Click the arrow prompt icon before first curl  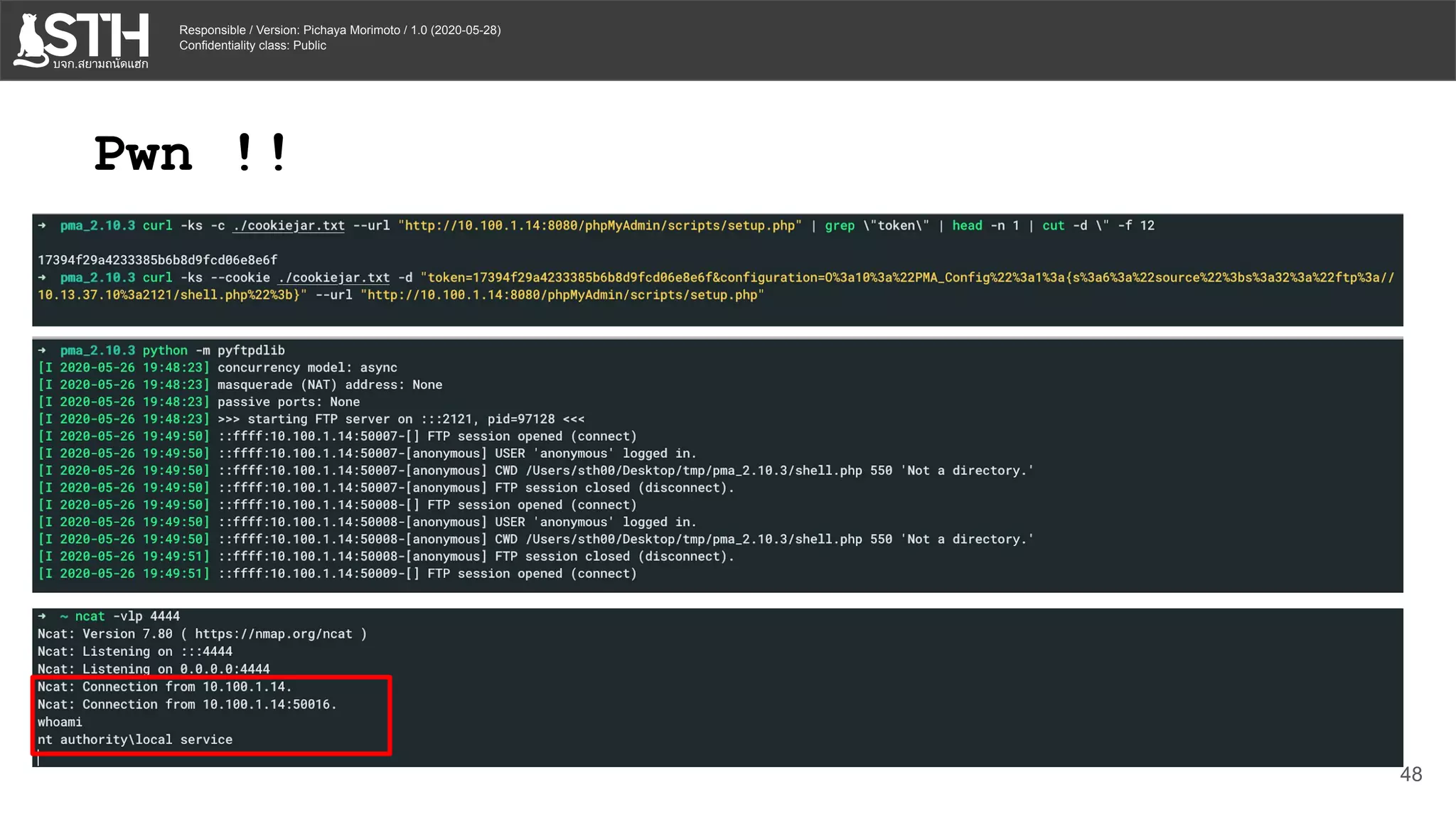click(43, 226)
